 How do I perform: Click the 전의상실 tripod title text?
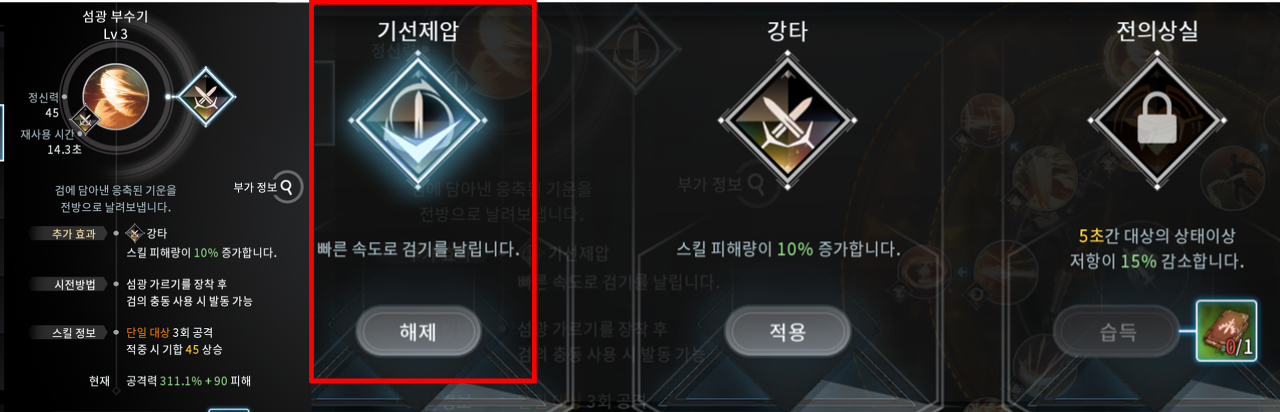point(1157,31)
